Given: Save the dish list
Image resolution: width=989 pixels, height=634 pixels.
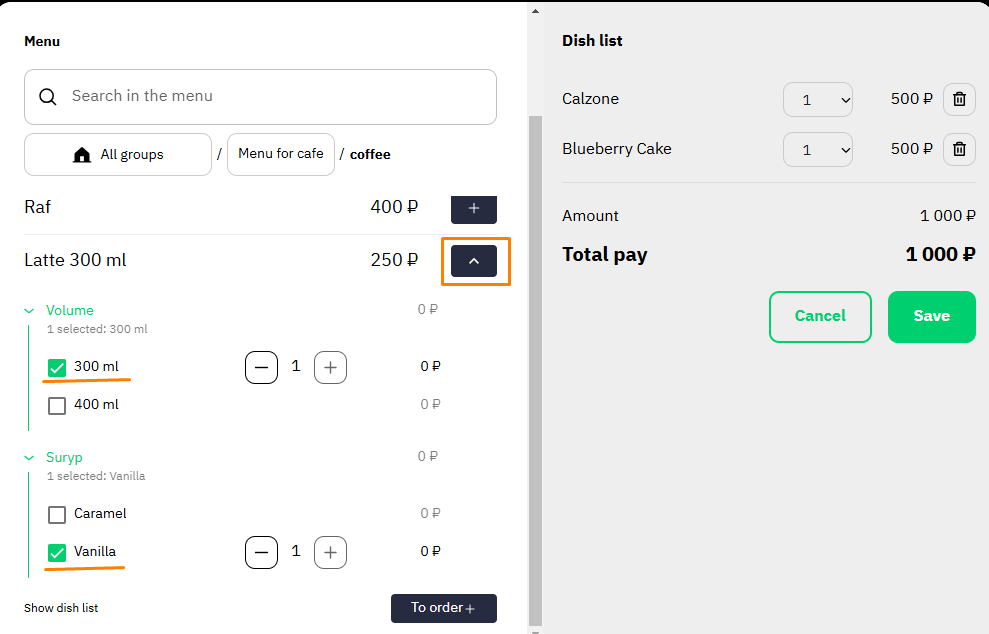Looking at the screenshot, I should click(932, 317).
